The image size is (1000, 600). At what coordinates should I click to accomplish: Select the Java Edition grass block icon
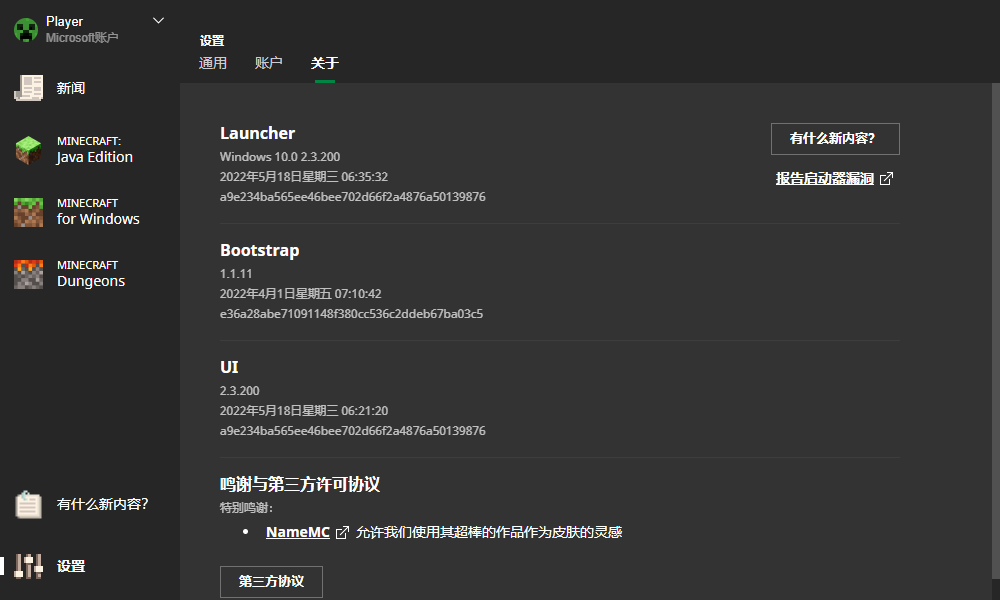(29, 150)
